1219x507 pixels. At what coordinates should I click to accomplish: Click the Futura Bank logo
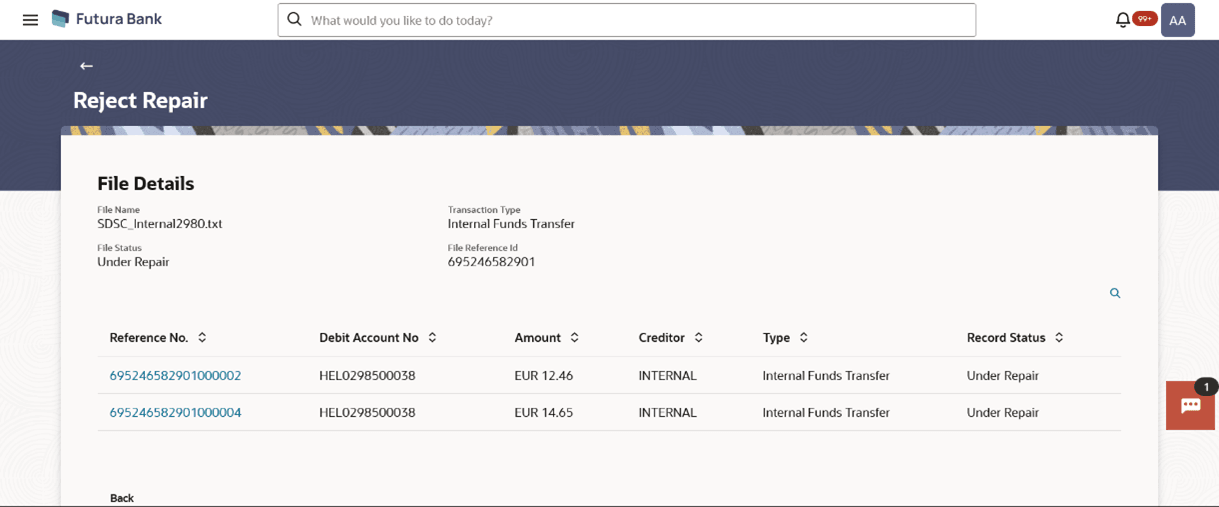(x=107, y=19)
